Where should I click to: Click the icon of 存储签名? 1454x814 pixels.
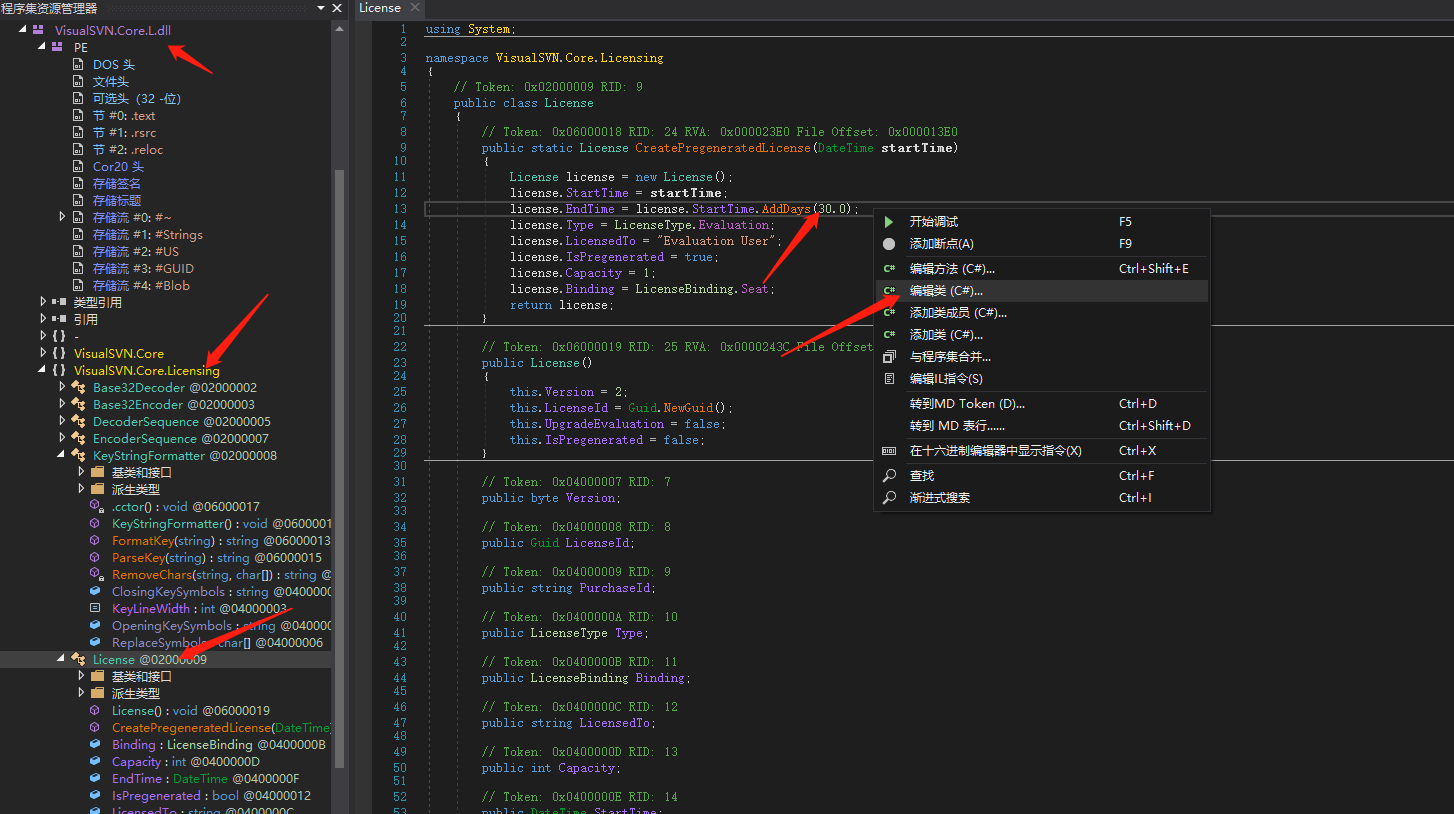coord(78,184)
